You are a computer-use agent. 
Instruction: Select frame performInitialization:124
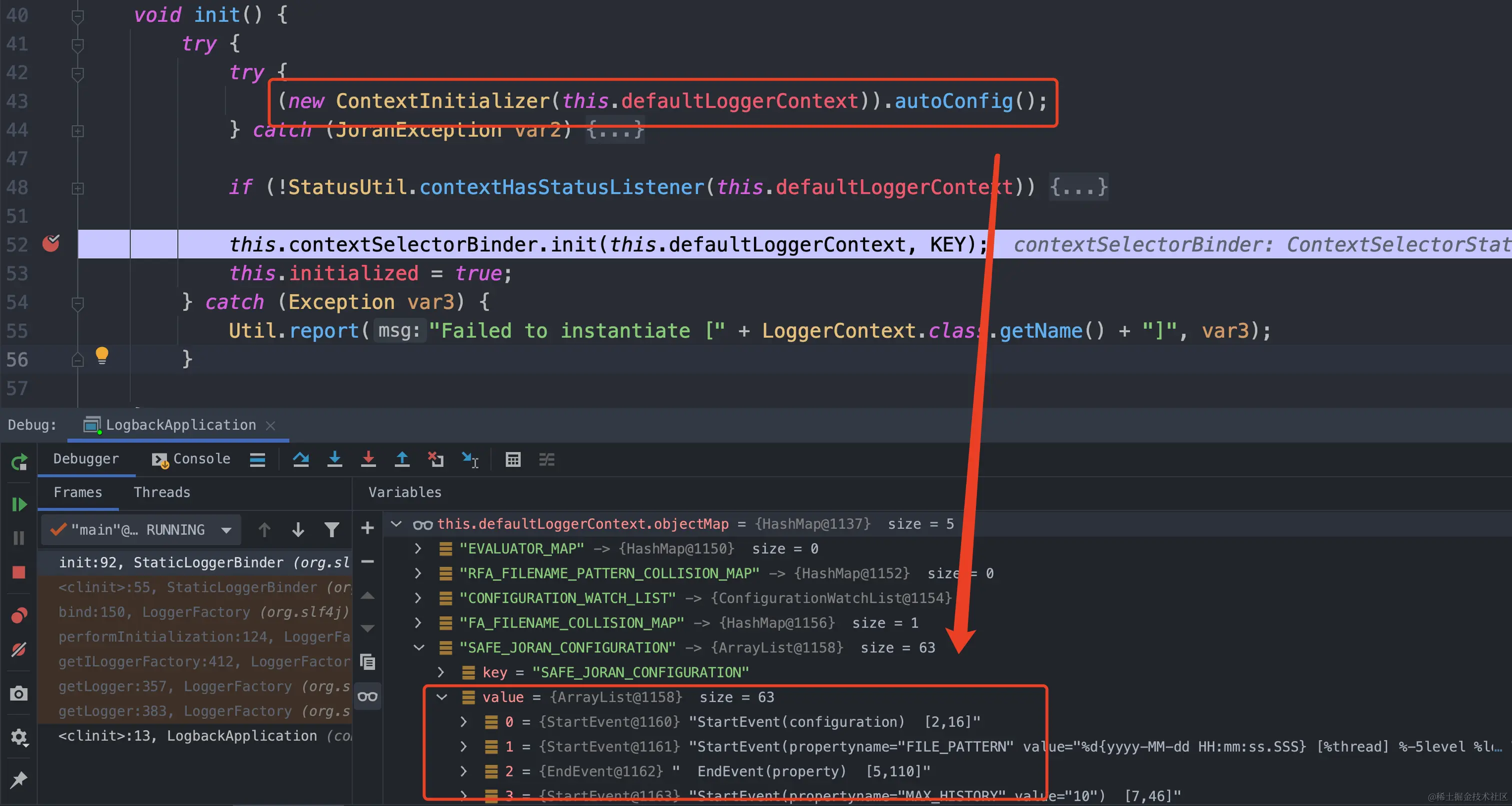pyautogui.click(x=195, y=637)
